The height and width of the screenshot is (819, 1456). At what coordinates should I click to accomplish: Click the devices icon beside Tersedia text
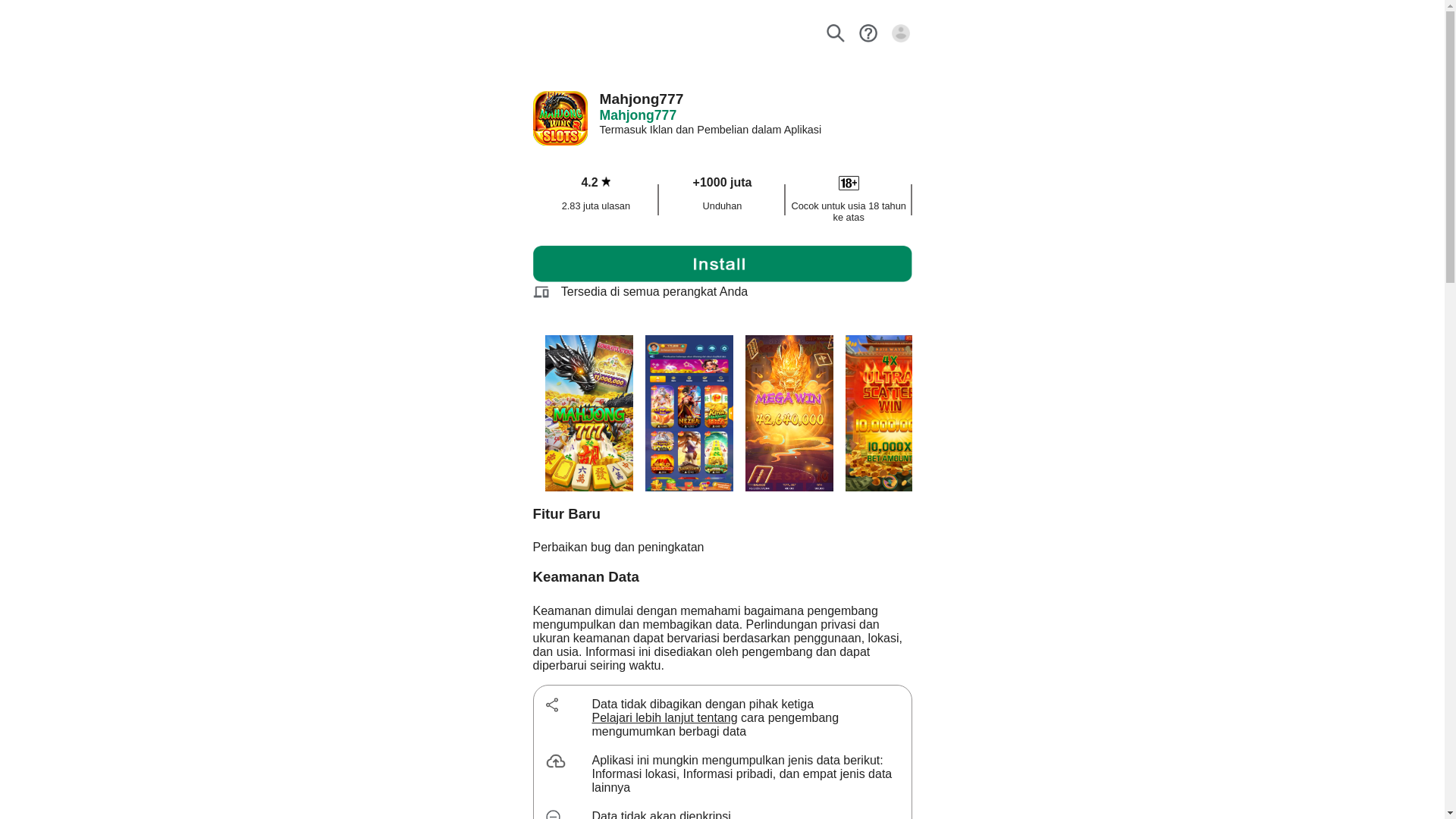tap(541, 292)
